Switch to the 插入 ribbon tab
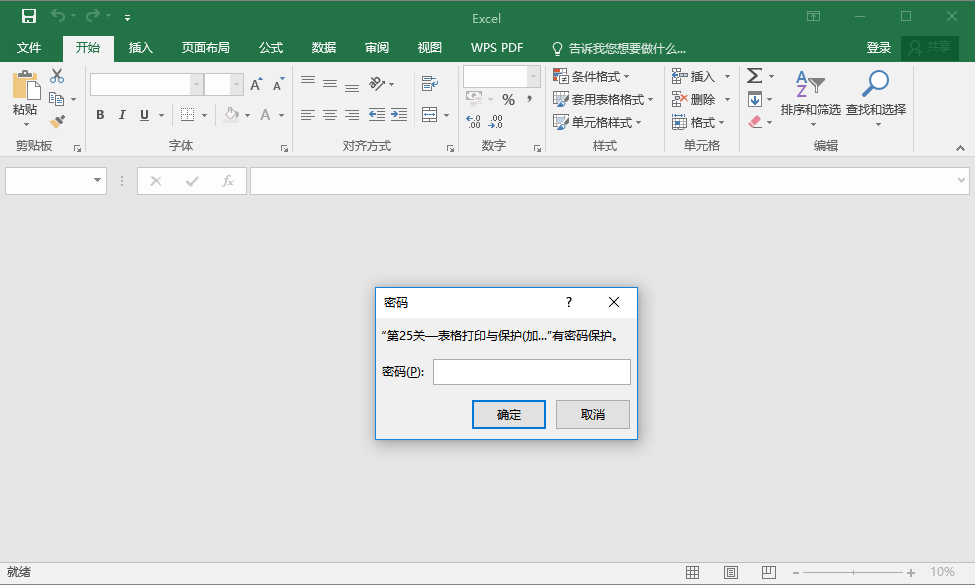Screen dimensions: 975x585 [141, 48]
